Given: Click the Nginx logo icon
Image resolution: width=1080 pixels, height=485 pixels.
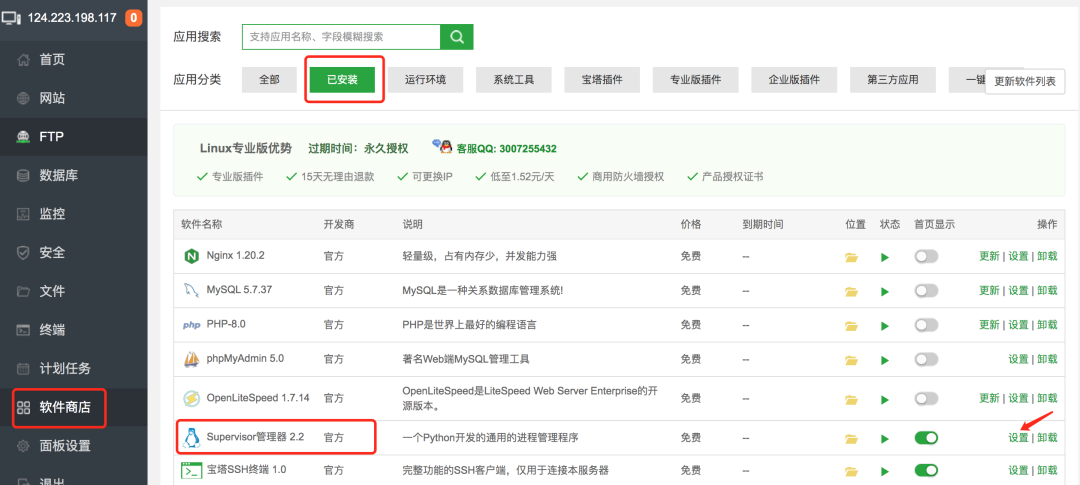Looking at the screenshot, I should point(191,256).
